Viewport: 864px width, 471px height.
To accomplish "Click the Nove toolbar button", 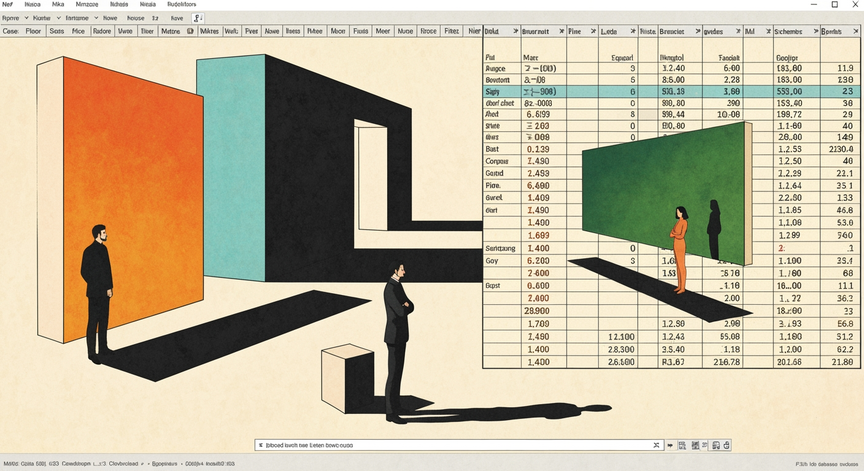I will [177, 18].
